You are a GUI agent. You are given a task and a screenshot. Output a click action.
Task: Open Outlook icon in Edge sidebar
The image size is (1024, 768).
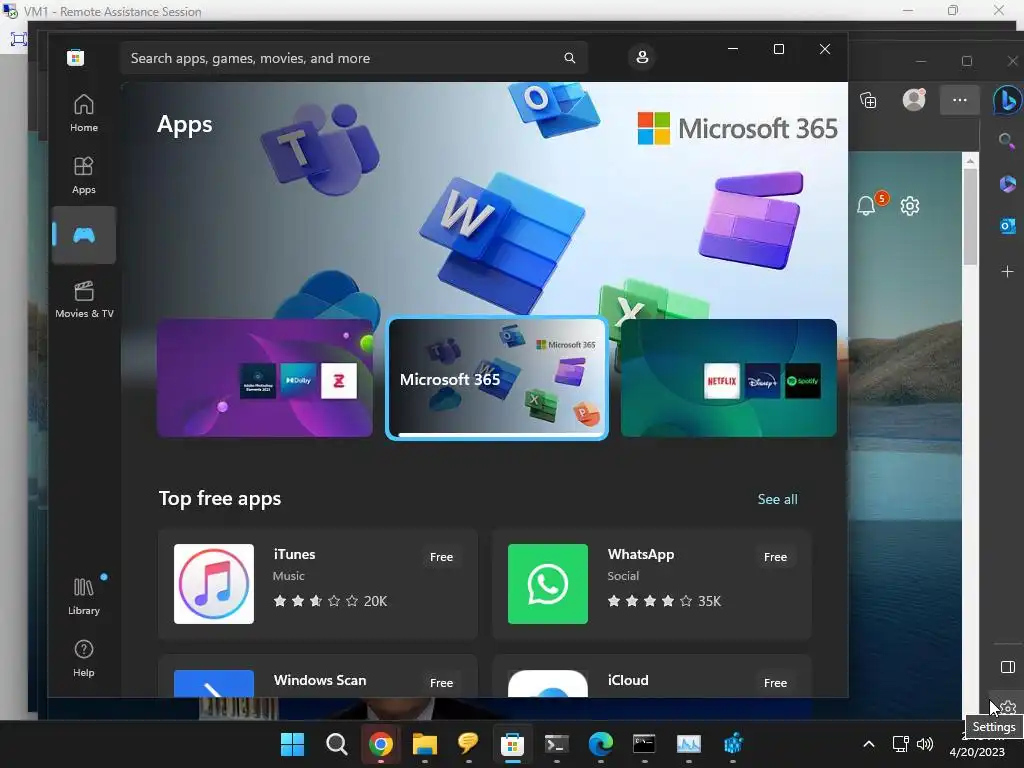click(x=1007, y=226)
